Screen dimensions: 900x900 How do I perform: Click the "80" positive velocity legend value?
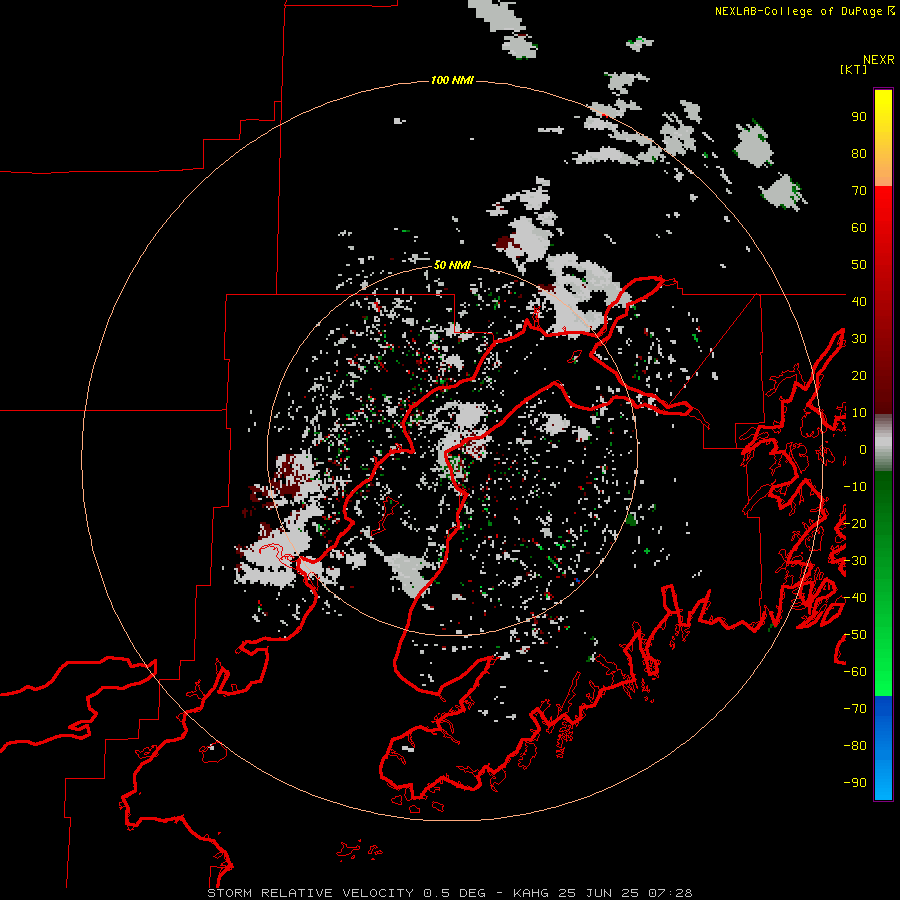pos(859,154)
